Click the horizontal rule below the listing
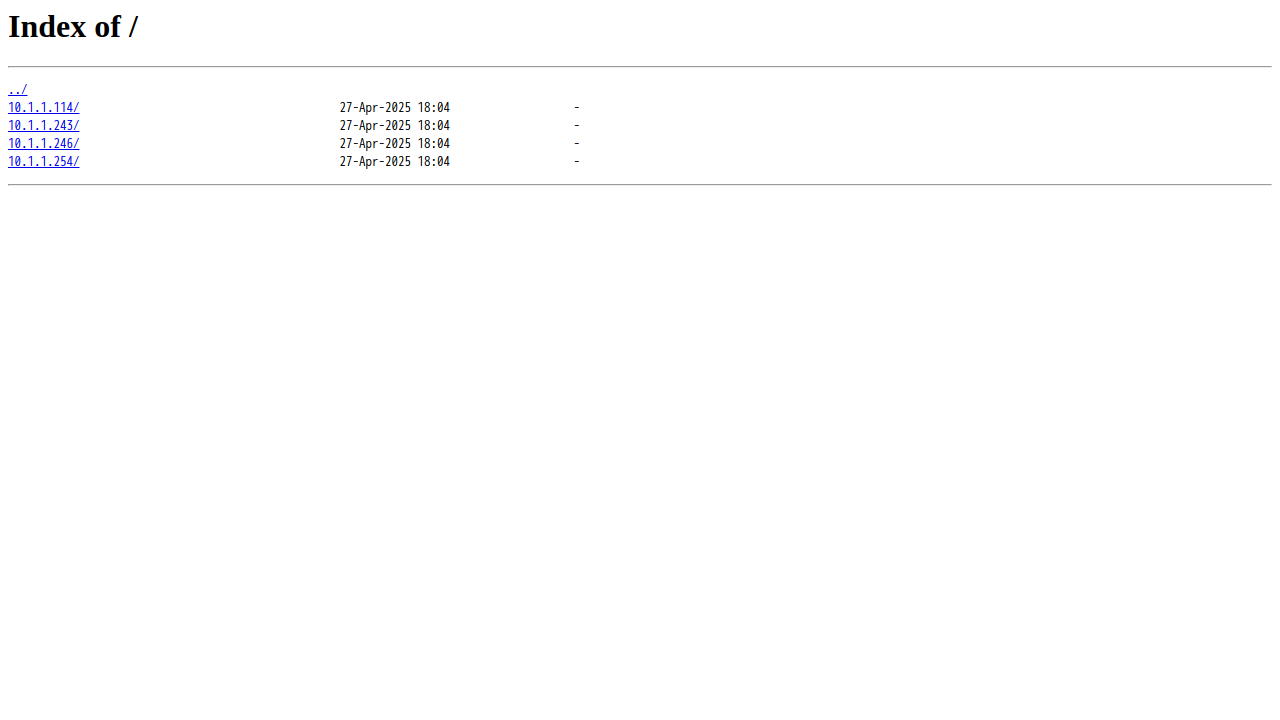 [640, 185]
